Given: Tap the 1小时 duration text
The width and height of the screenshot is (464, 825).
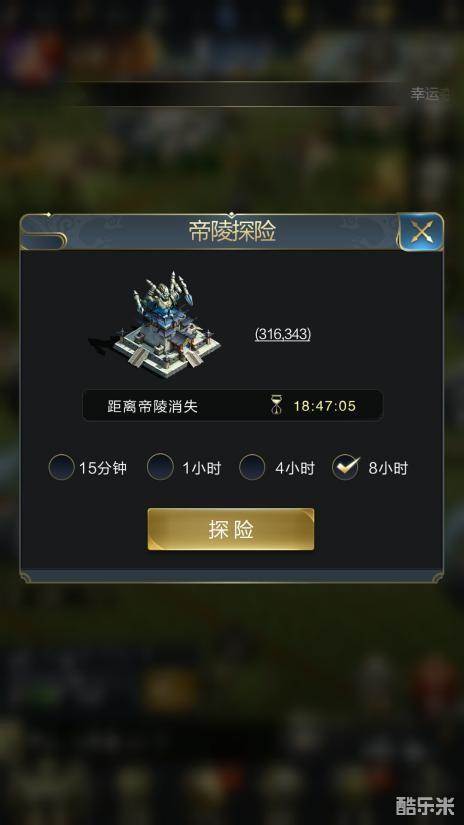Looking at the screenshot, I should tap(201, 468).
